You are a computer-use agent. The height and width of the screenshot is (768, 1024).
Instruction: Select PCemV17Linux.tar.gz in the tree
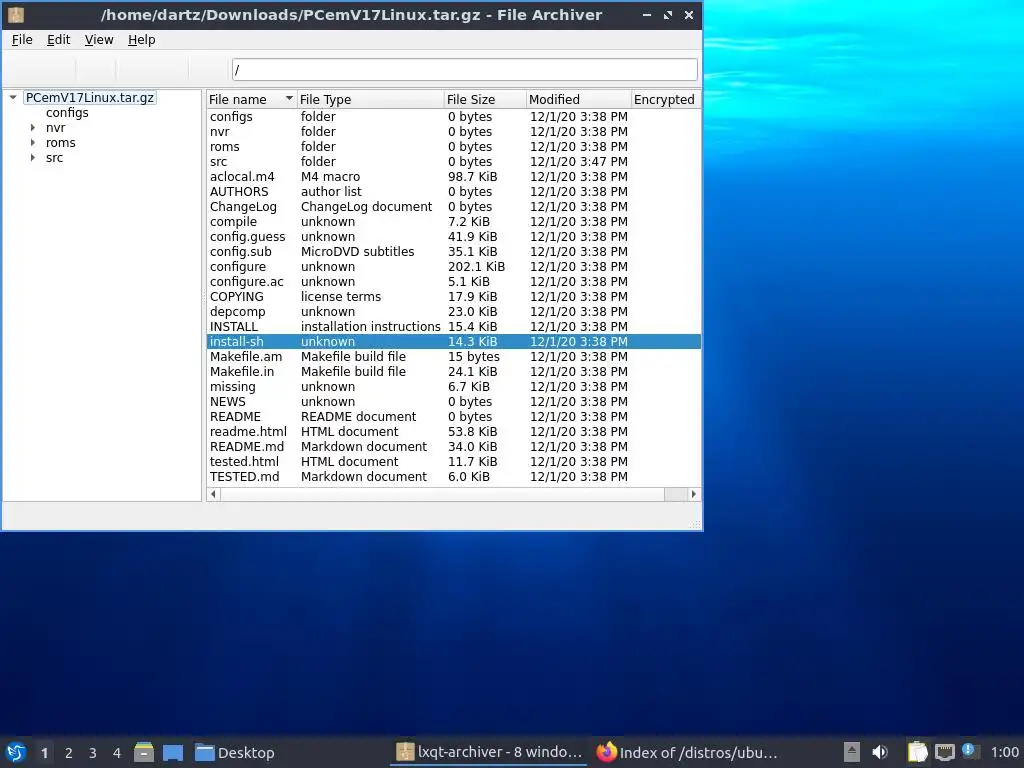(x=89, y=97)
